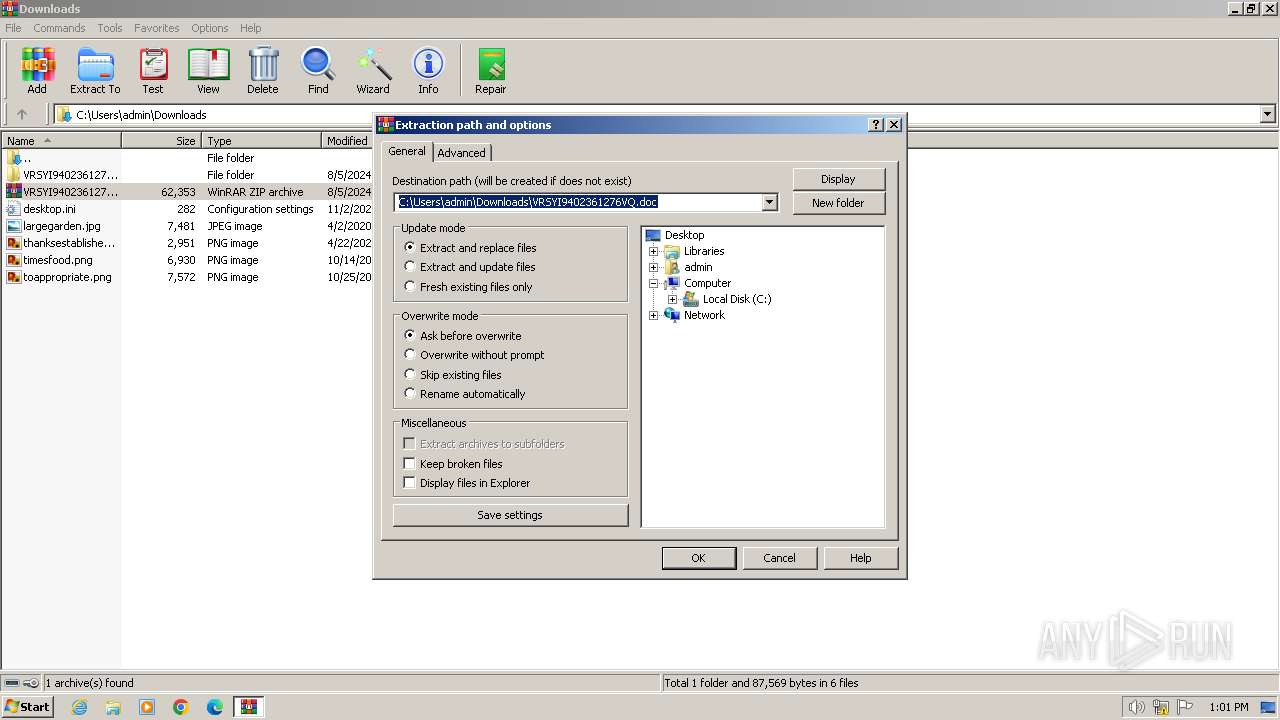Click the Start button
Screen dimensions: 1280x720
(x=27, y=707)
